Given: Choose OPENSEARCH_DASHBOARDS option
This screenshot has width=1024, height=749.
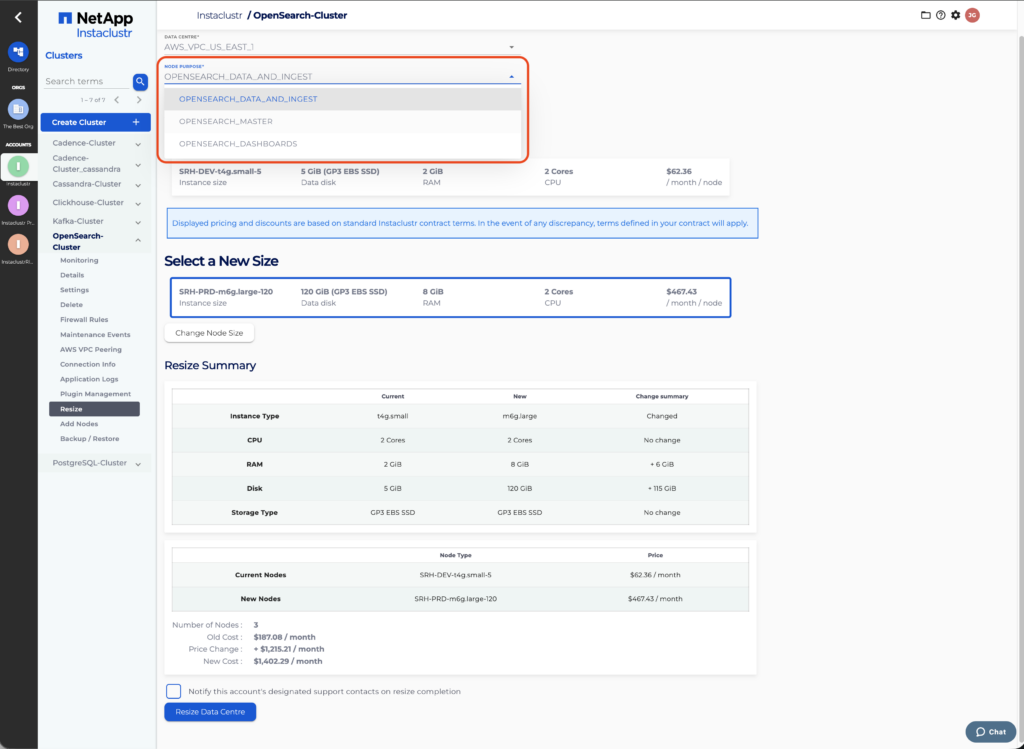Looking at the screenshot, I should click(x=237, y=144).
